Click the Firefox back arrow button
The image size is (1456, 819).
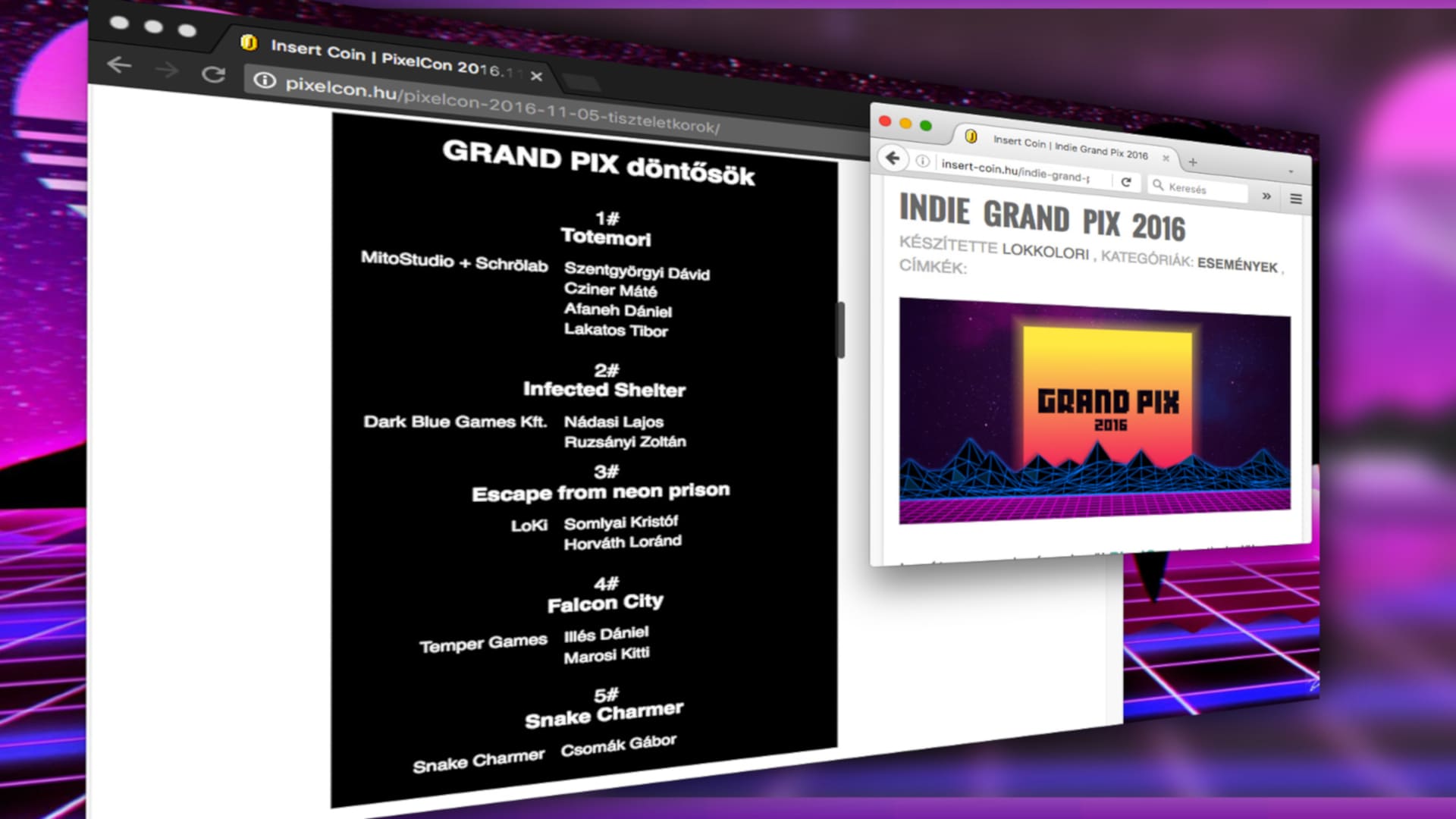click(893, 158)
